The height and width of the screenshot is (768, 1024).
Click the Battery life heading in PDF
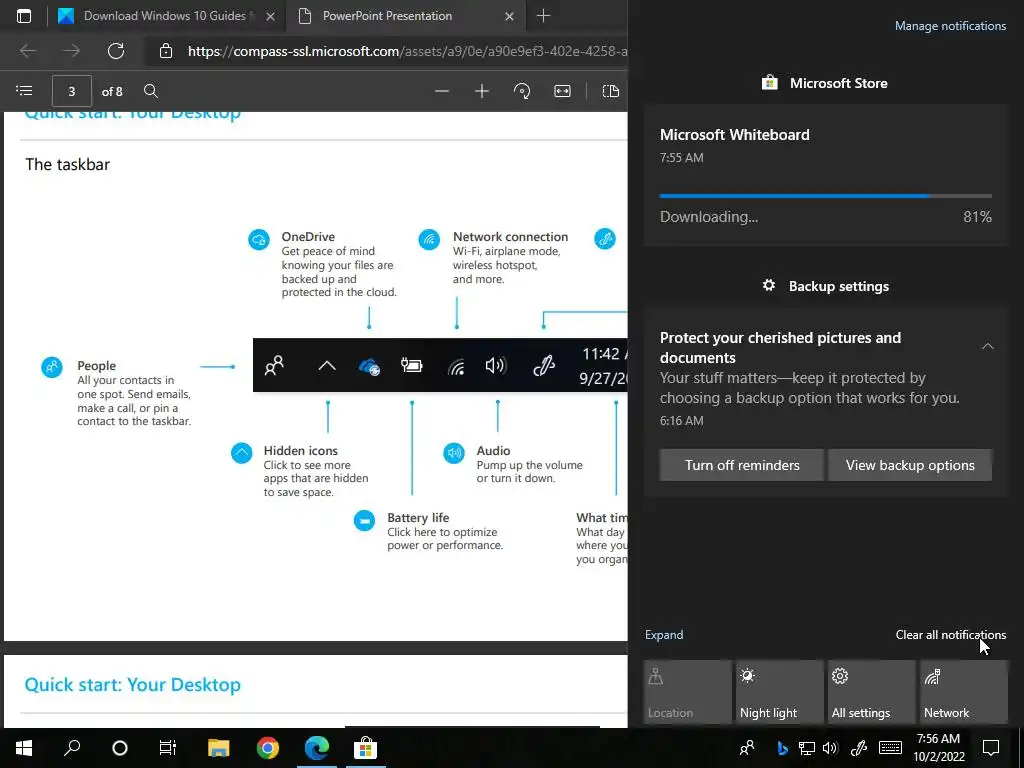418,518
